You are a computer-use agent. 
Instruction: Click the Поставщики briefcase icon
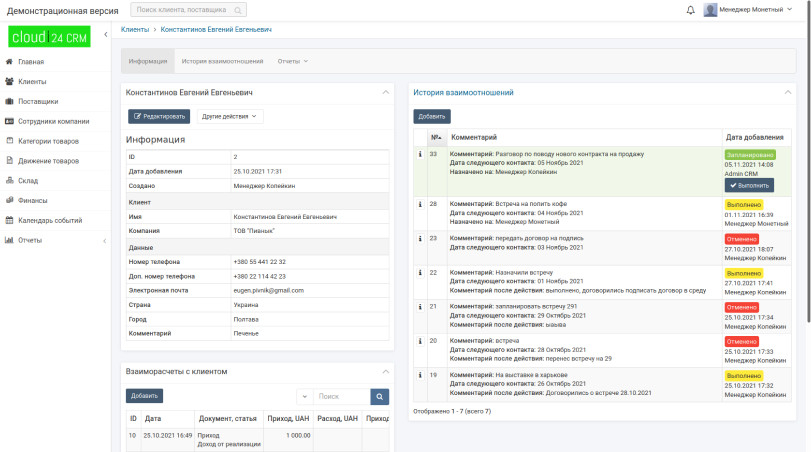[x=10, y=101]
